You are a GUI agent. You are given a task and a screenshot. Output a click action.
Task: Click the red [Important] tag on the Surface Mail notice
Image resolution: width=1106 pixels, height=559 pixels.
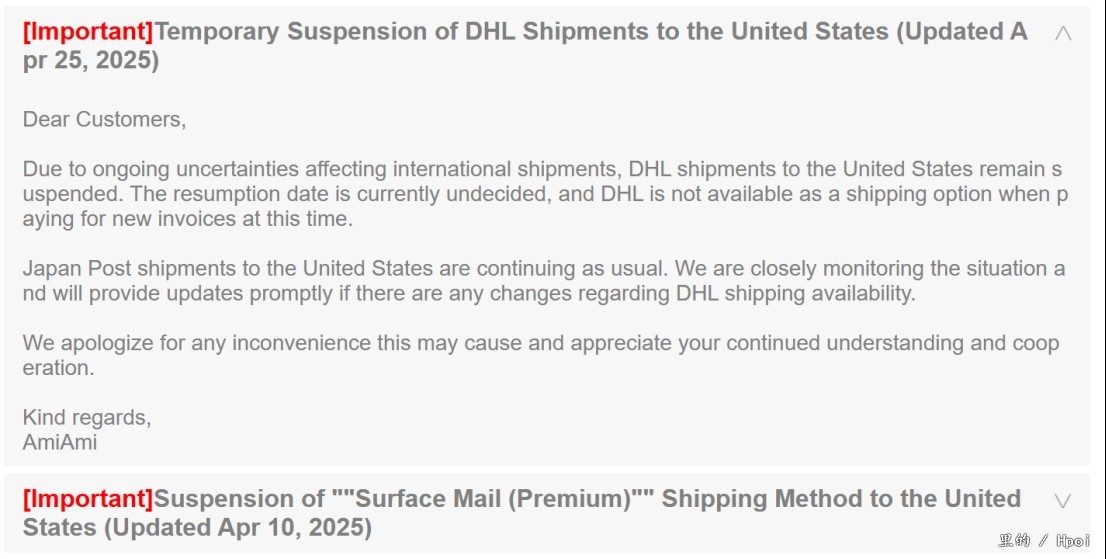[x=88, y=499]
